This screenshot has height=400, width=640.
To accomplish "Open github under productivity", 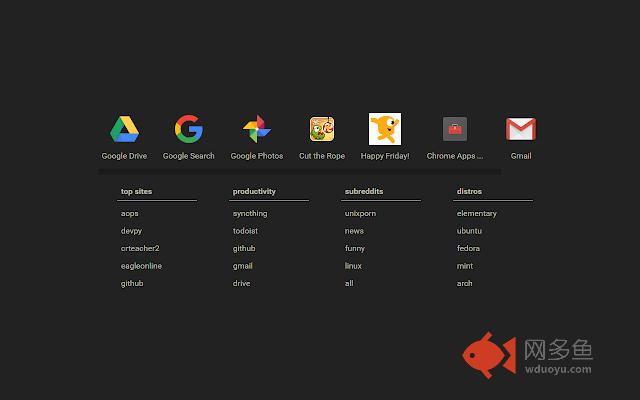I will point(244,248).
